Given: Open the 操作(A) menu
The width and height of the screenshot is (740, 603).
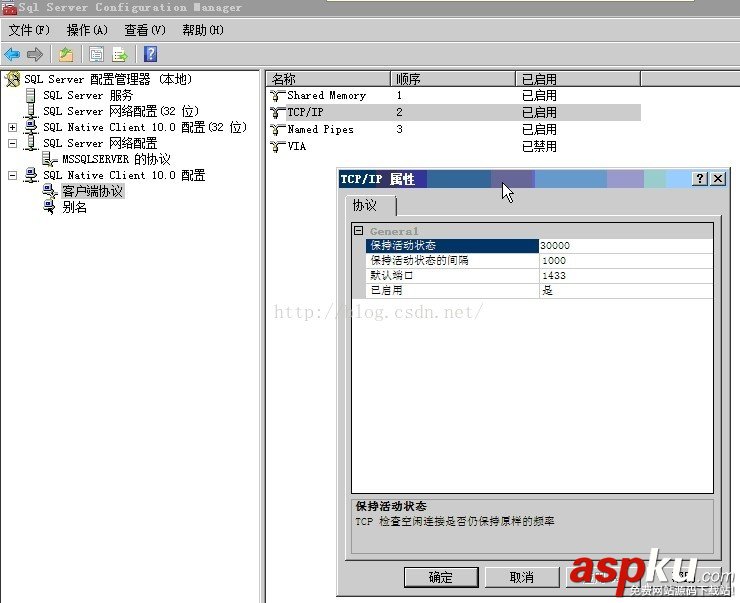Looking at the screenshot, I should tap(87, 30).
